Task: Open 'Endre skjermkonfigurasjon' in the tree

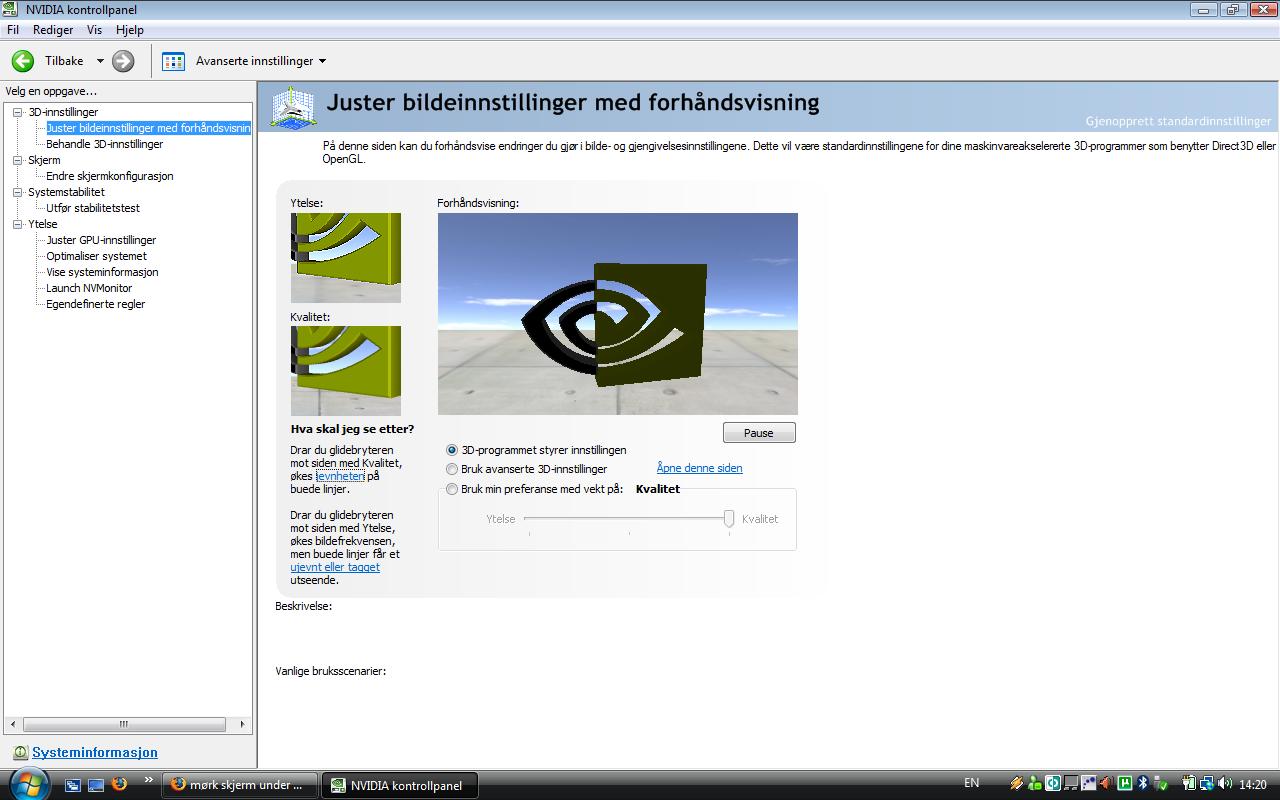Action: [x=110, y=176]
